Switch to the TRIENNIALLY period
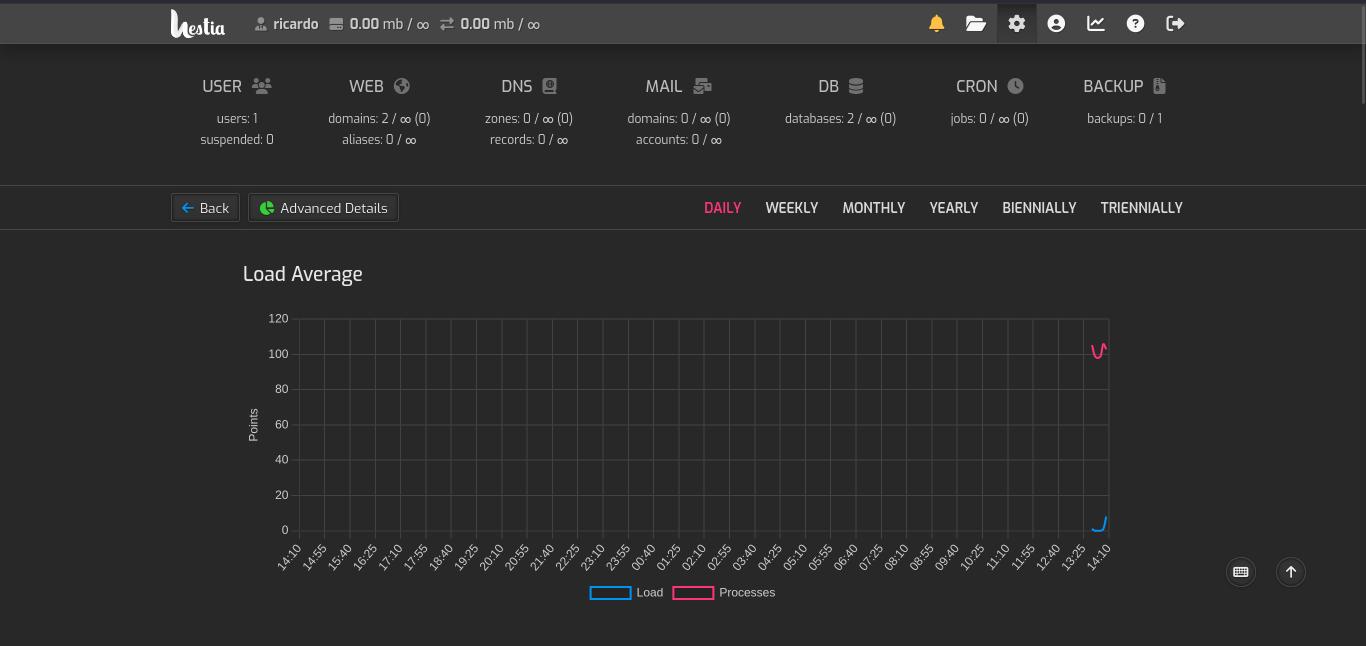1366x646 pixels. (x=1142, y=208)
